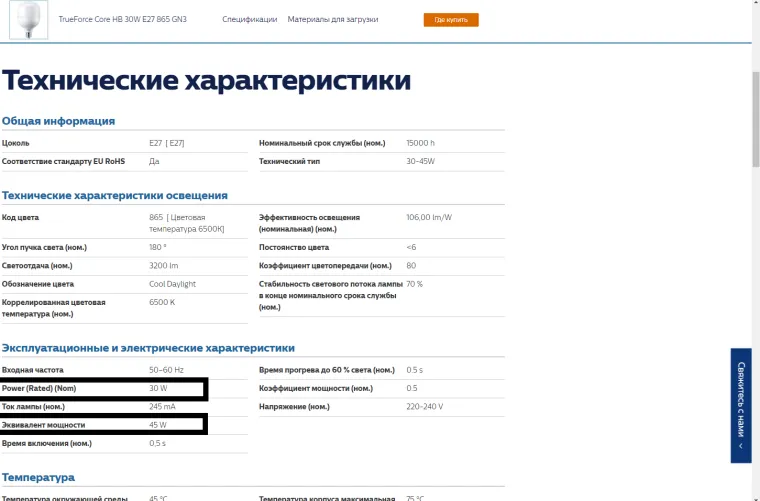Click the large Технические характеристики page title

coord(206,80)
